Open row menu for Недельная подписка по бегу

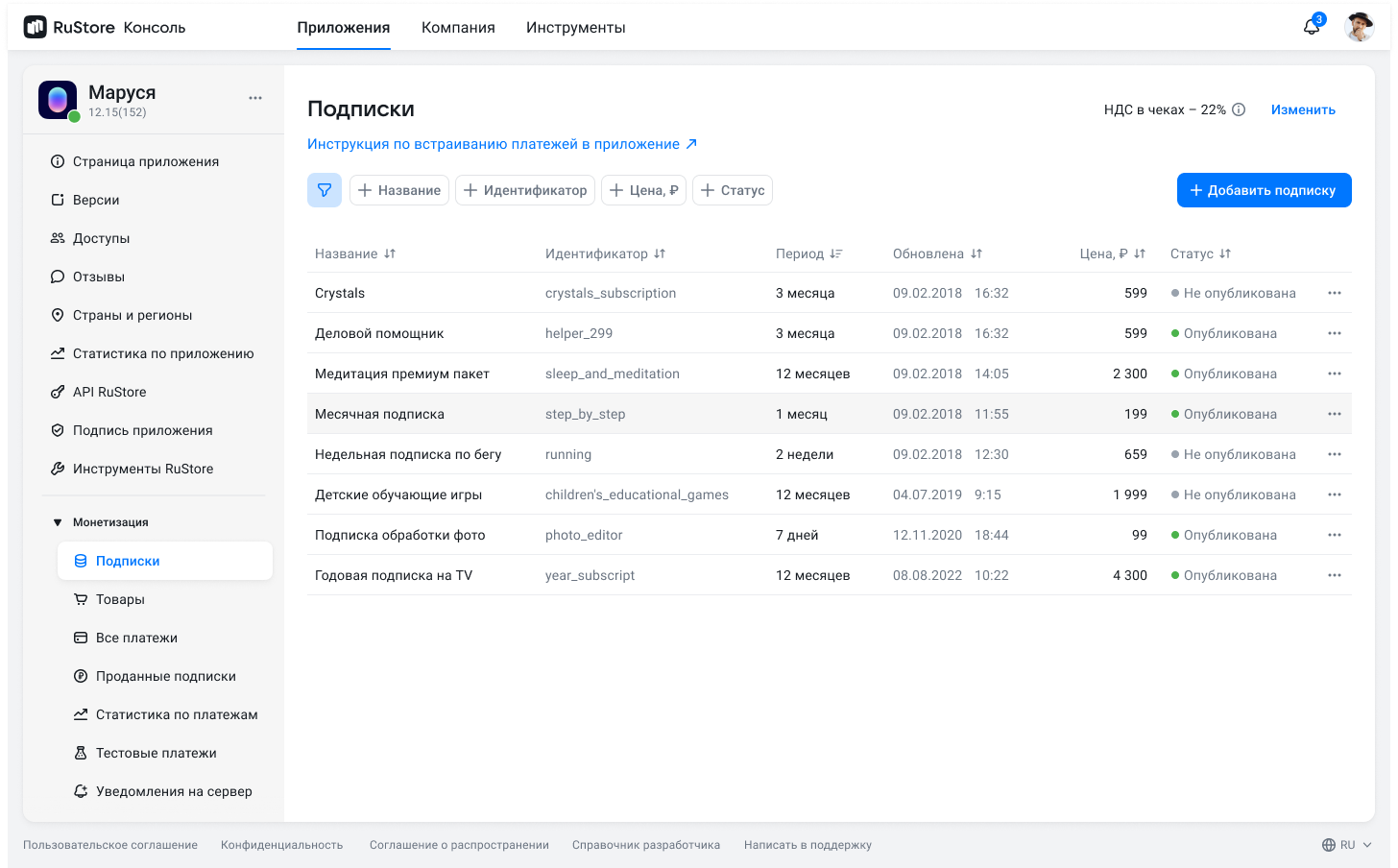point(1335,454)
